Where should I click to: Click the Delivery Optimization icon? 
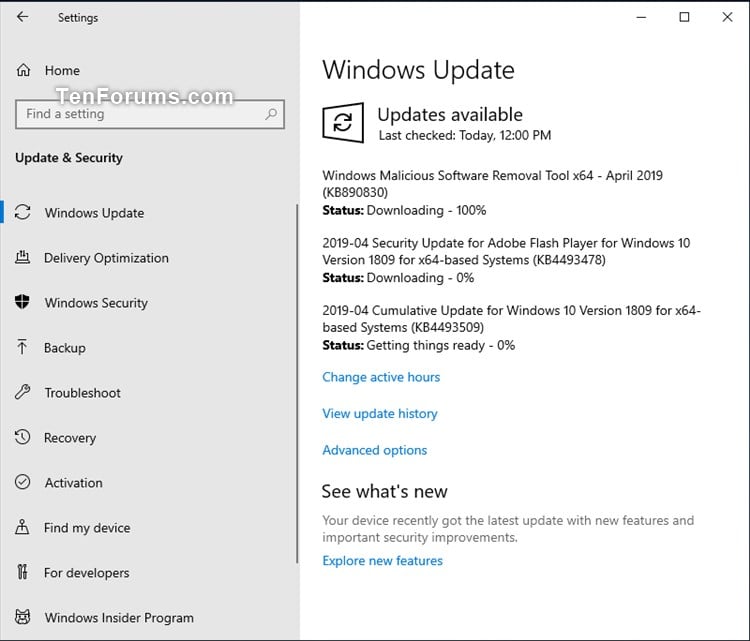point(22,257)
